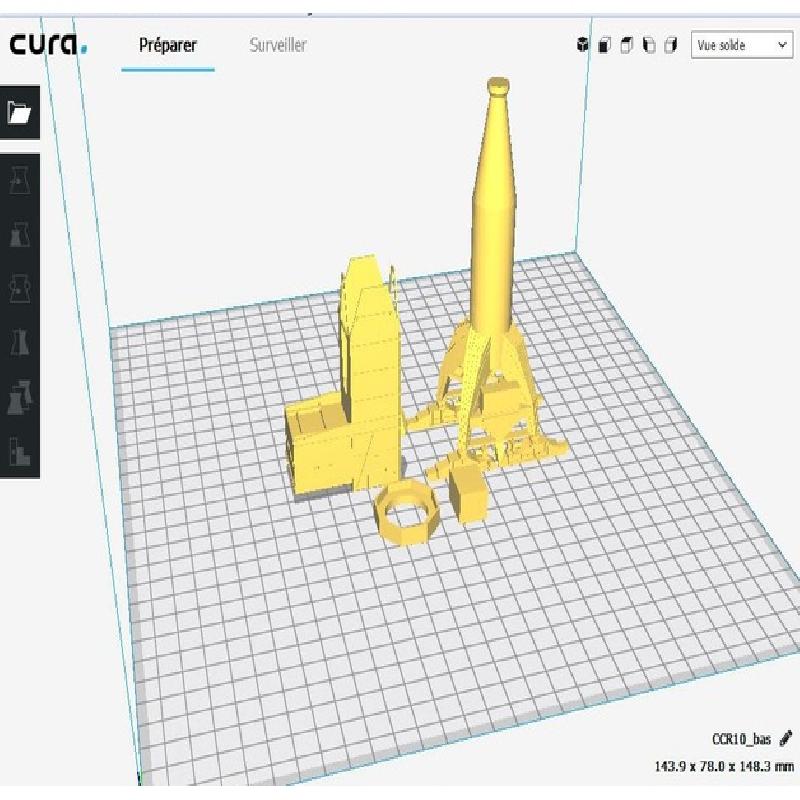800x800 pixels.
Task: Select the Move tool in the sidebar
Action: (19, 180)
